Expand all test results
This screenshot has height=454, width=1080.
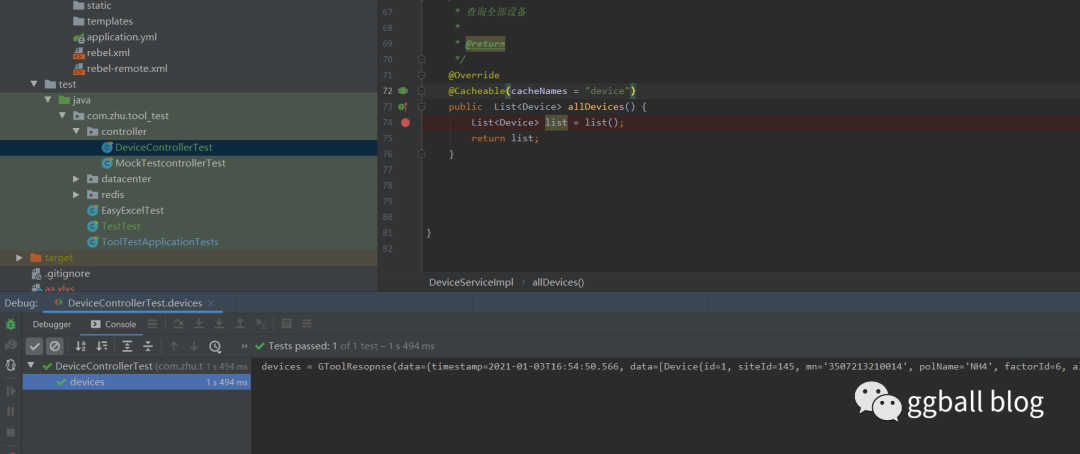[x=127, y=346]
